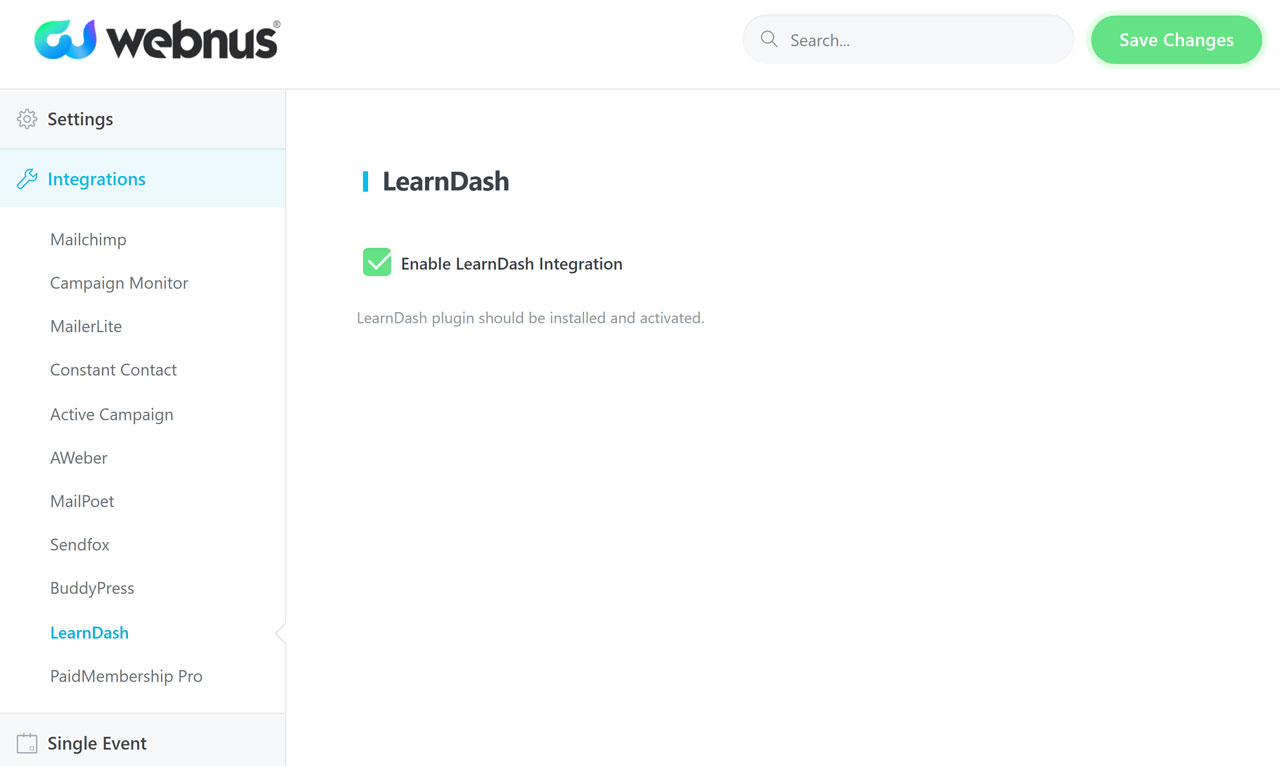Open the Settings section
The image size is (1280, 766).
pos(142,119)
